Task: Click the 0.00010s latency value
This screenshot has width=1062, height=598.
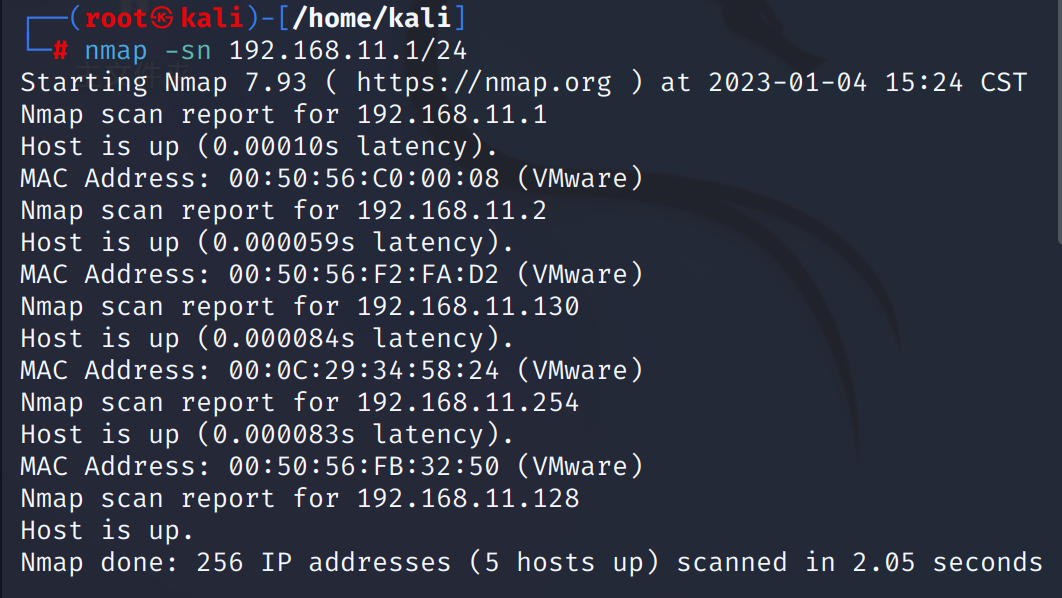Action: pyautogui.click(x=276, y=146)
